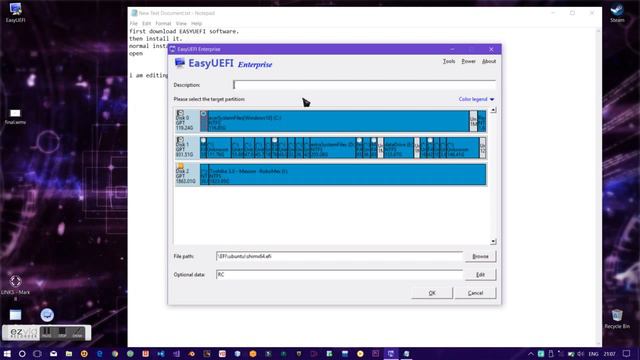The image size is (640, 360).
Task: Open Microsoft Edge from the taskbar
Action: [100, 353]
